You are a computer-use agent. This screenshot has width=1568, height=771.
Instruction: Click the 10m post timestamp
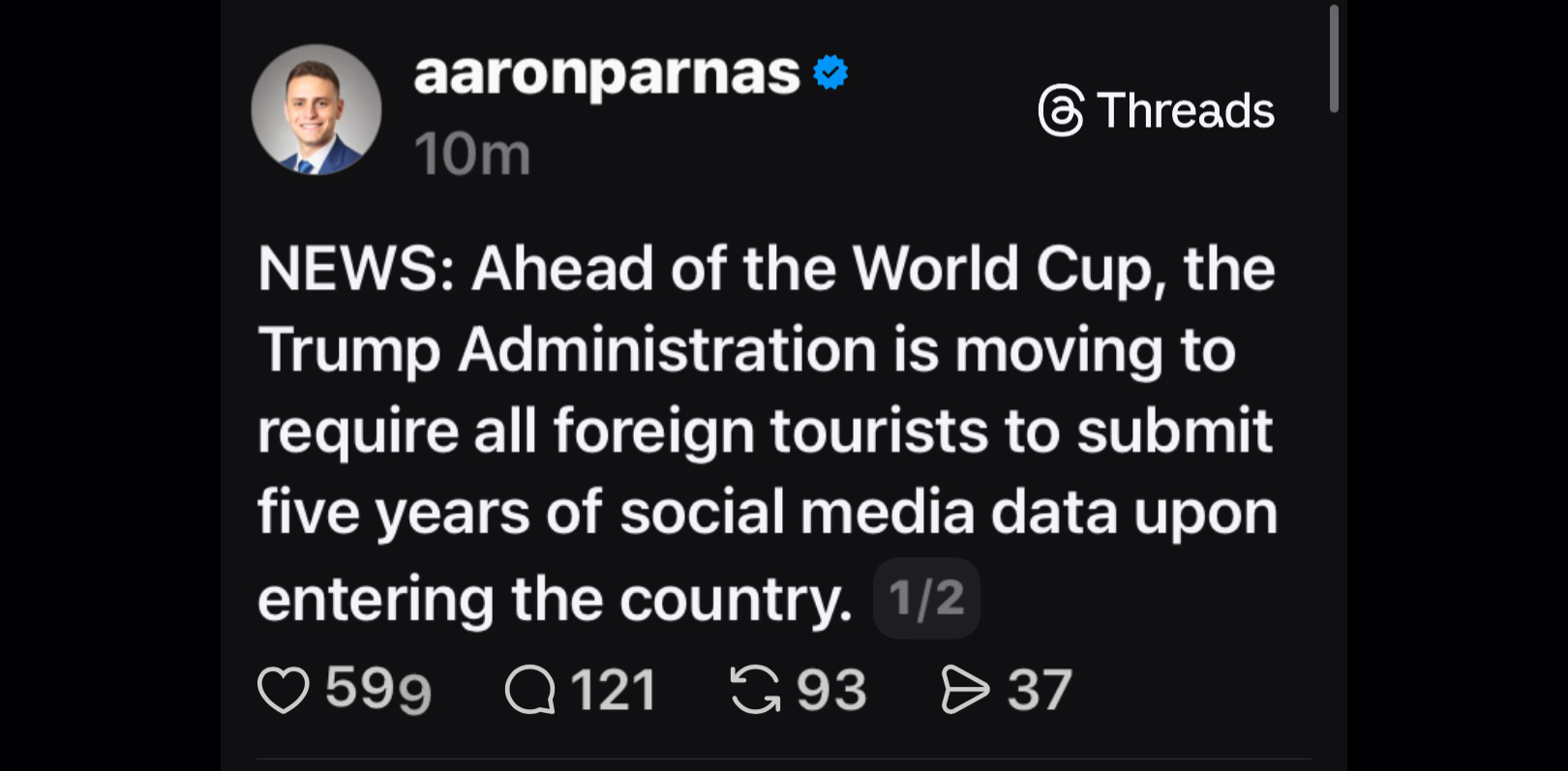[472, 154]
